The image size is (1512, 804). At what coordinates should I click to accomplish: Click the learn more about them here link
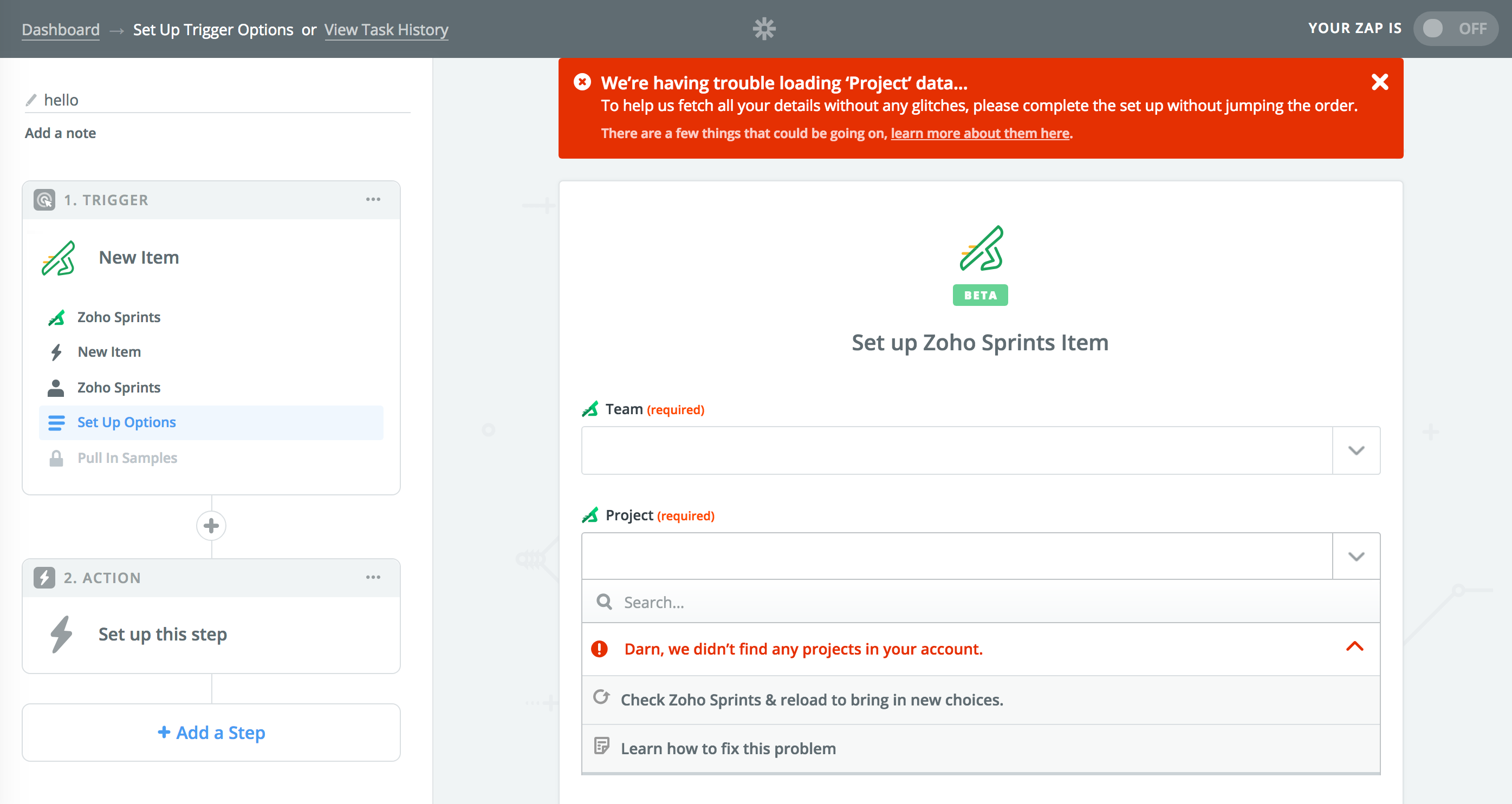[979, 134]
